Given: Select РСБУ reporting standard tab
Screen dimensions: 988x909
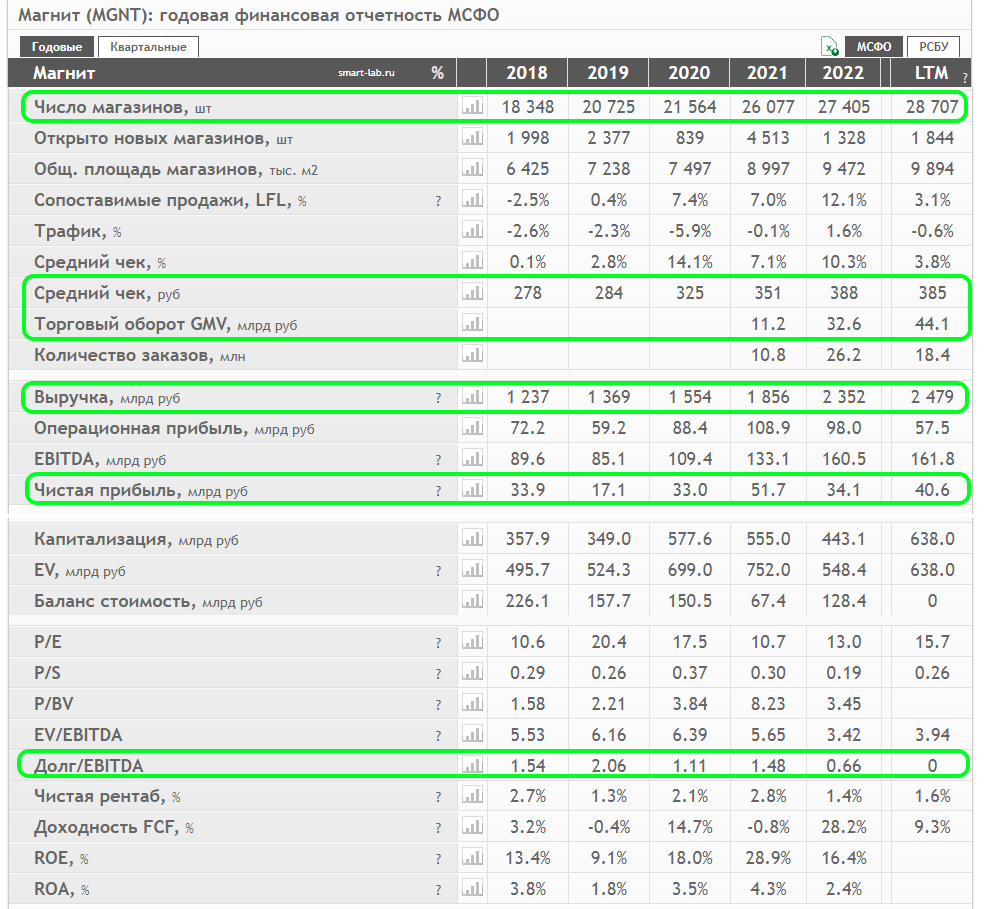Looking at the screenshot, I should click(x=933, y=47).
